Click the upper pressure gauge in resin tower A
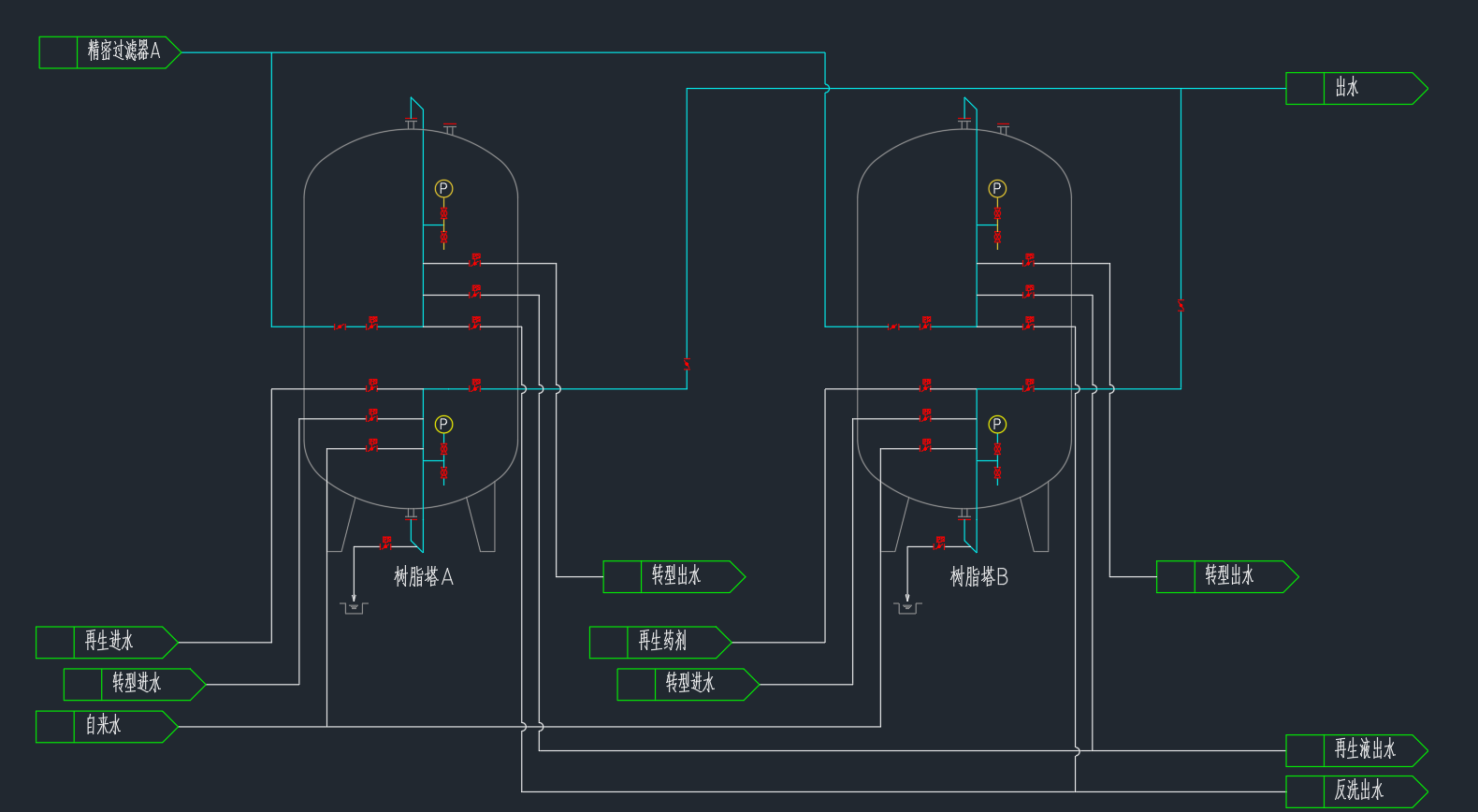 [443, 189]
